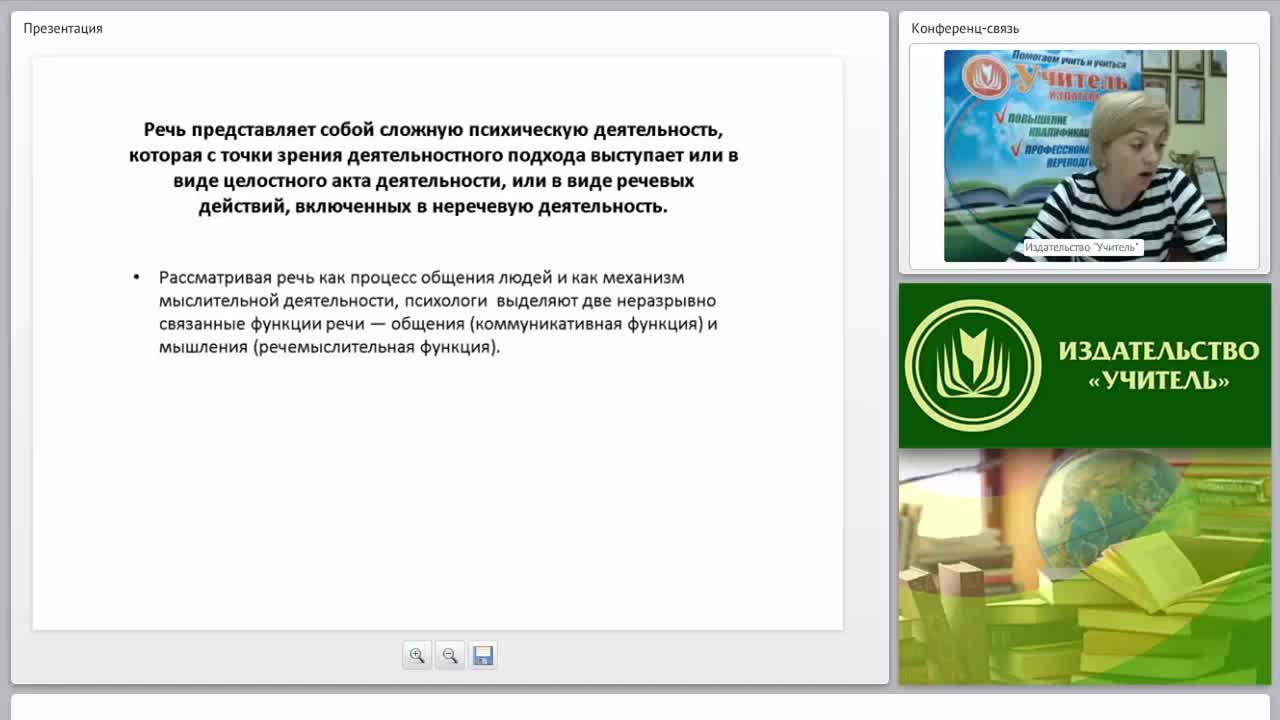Click the bold slide heading starting 'Речь представляет собой'

pyautogui.click(x=433, y=168)
